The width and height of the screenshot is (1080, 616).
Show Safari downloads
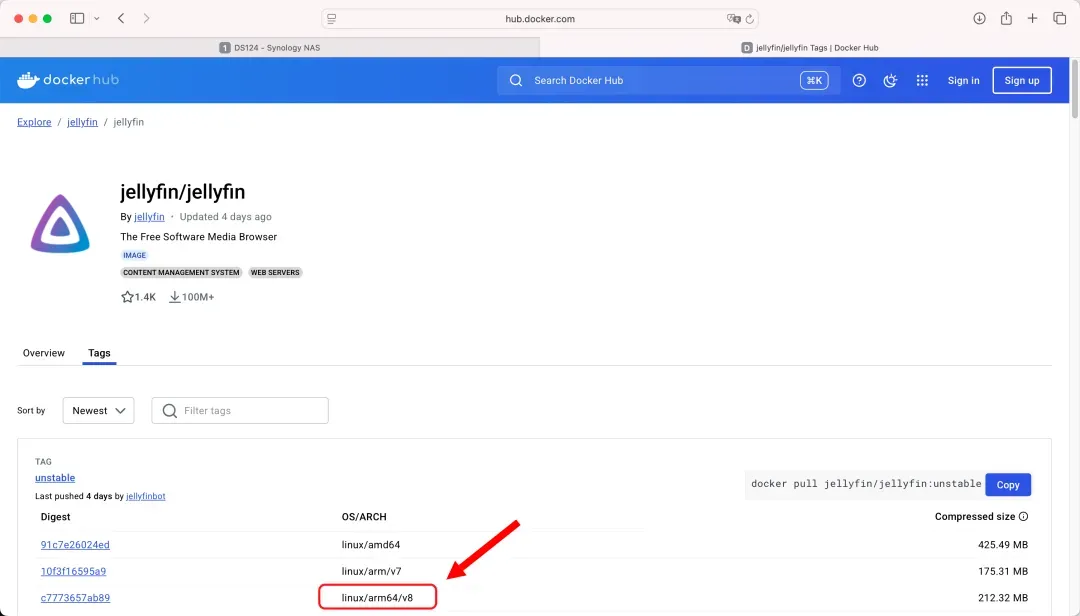(x=979, y=19)
